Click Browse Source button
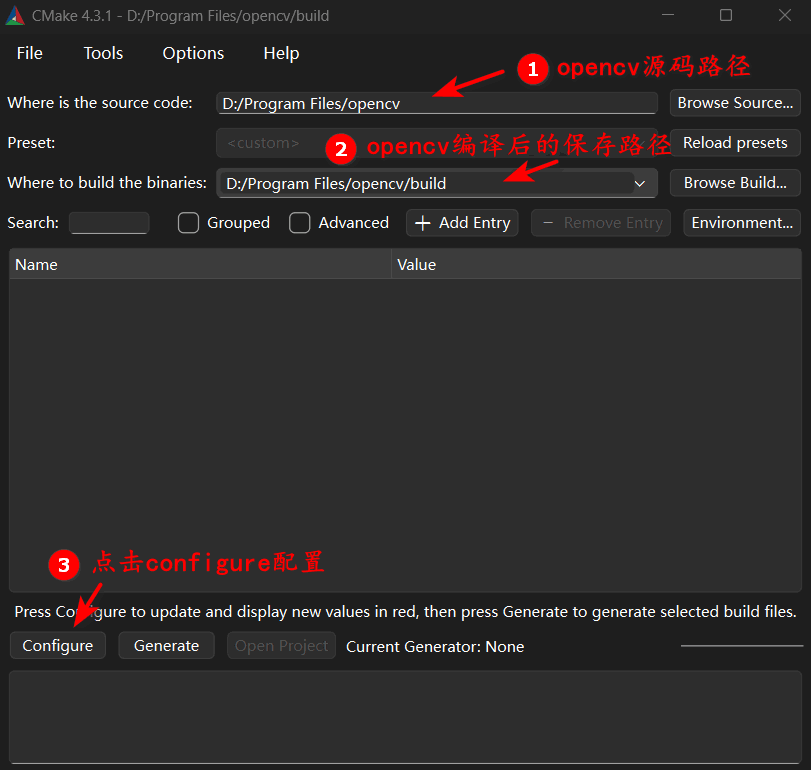 point(735,103)
